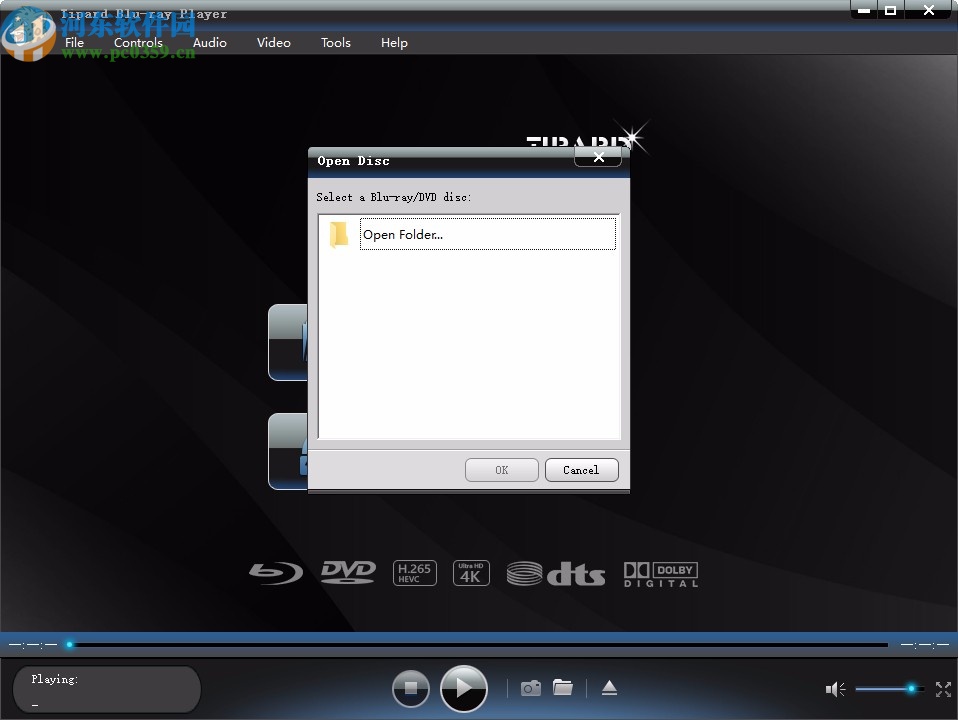The width and height of the screenshot is (958, 720).
Task: Click the Ultra HD 4K badge
Action: (471, 572)
